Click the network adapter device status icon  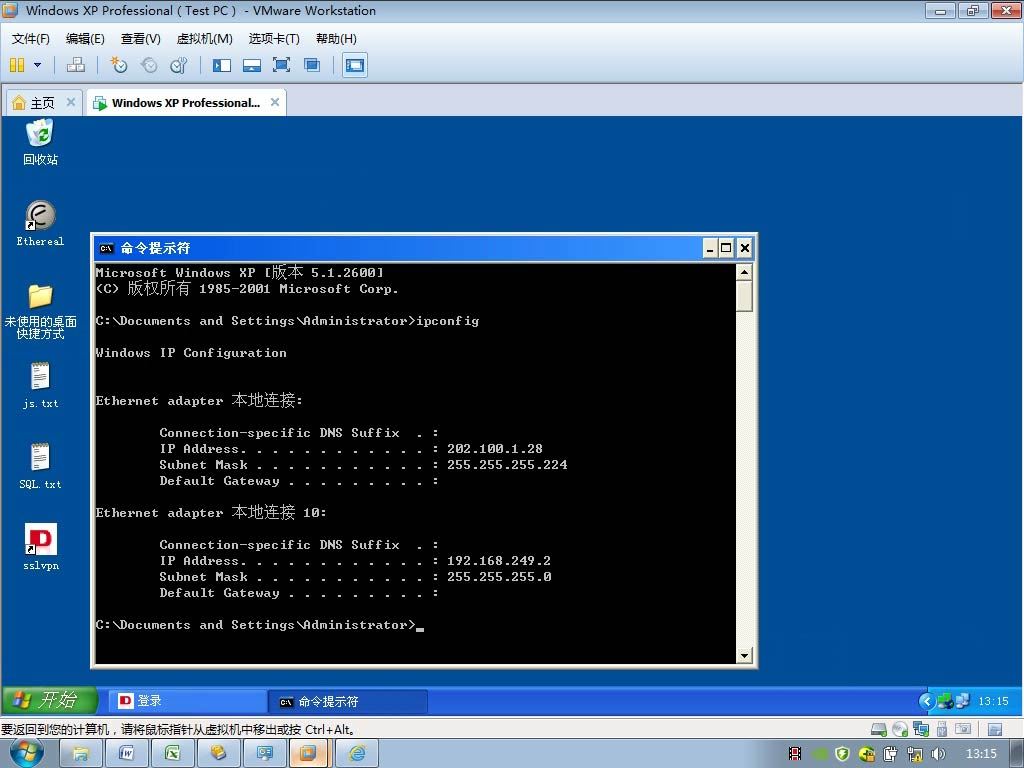pyautogui.click(x=921, y=729)
